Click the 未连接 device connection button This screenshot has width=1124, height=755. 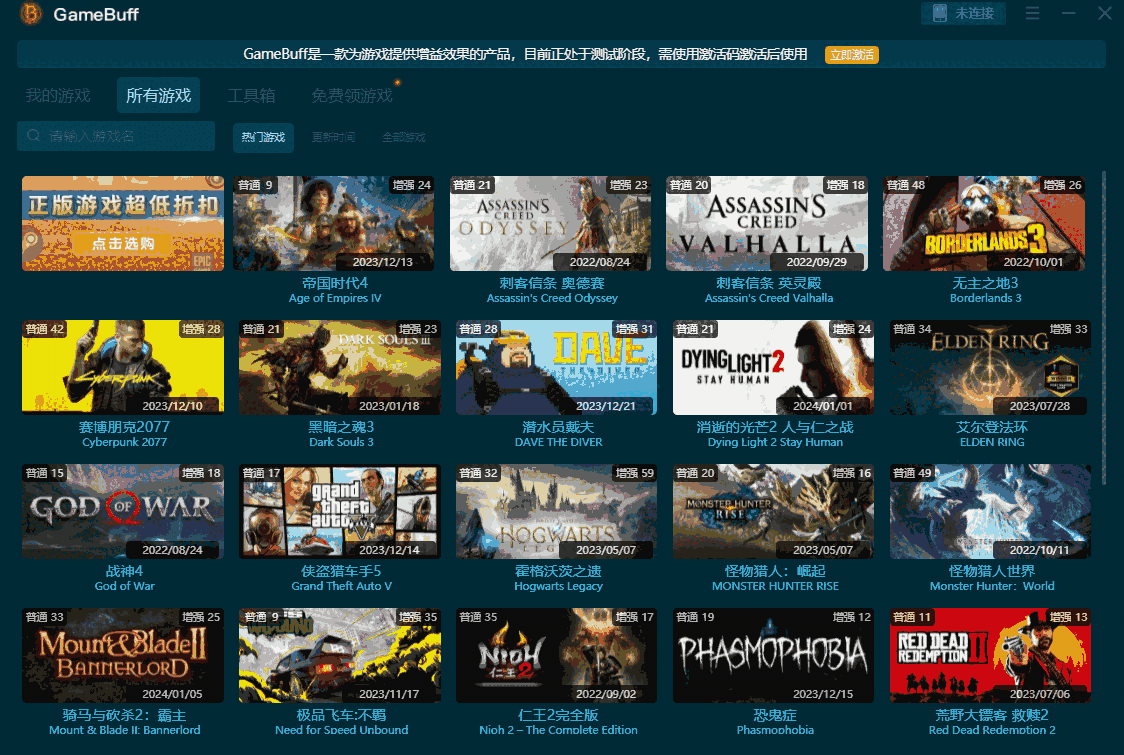[963, 14]
